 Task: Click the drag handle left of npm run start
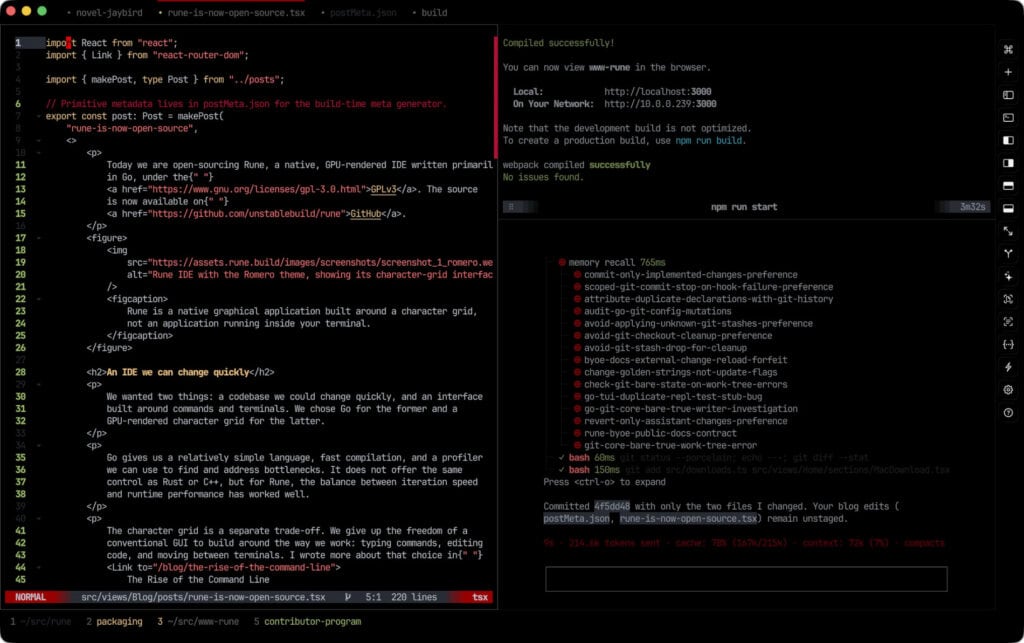[x=511, y=207]
